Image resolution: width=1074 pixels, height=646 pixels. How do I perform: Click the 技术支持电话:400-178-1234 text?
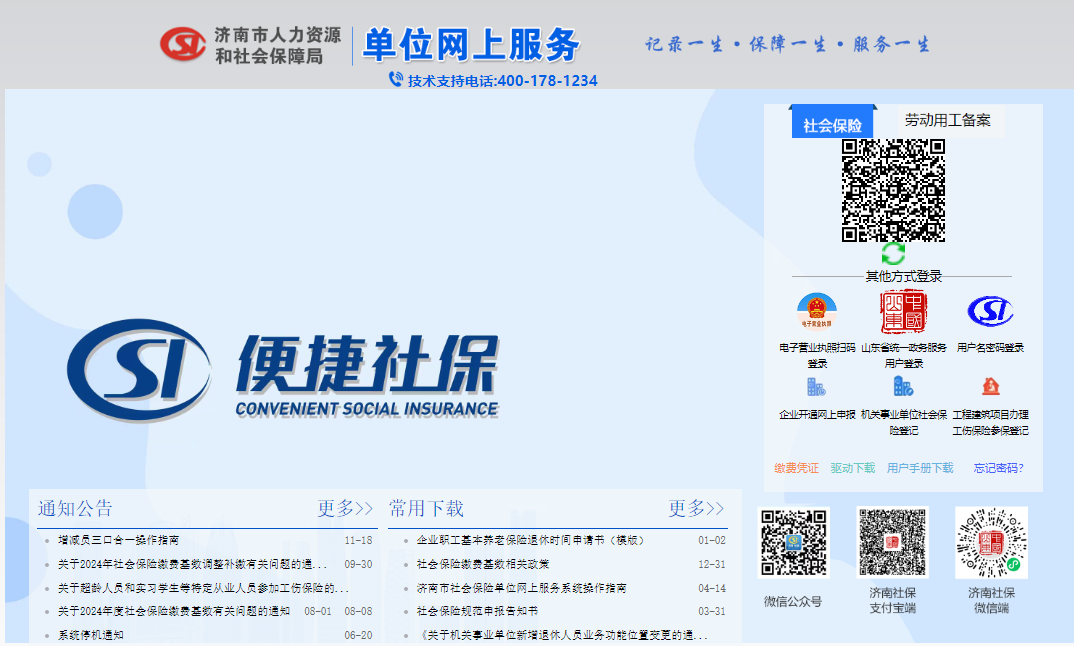point(503,81)
